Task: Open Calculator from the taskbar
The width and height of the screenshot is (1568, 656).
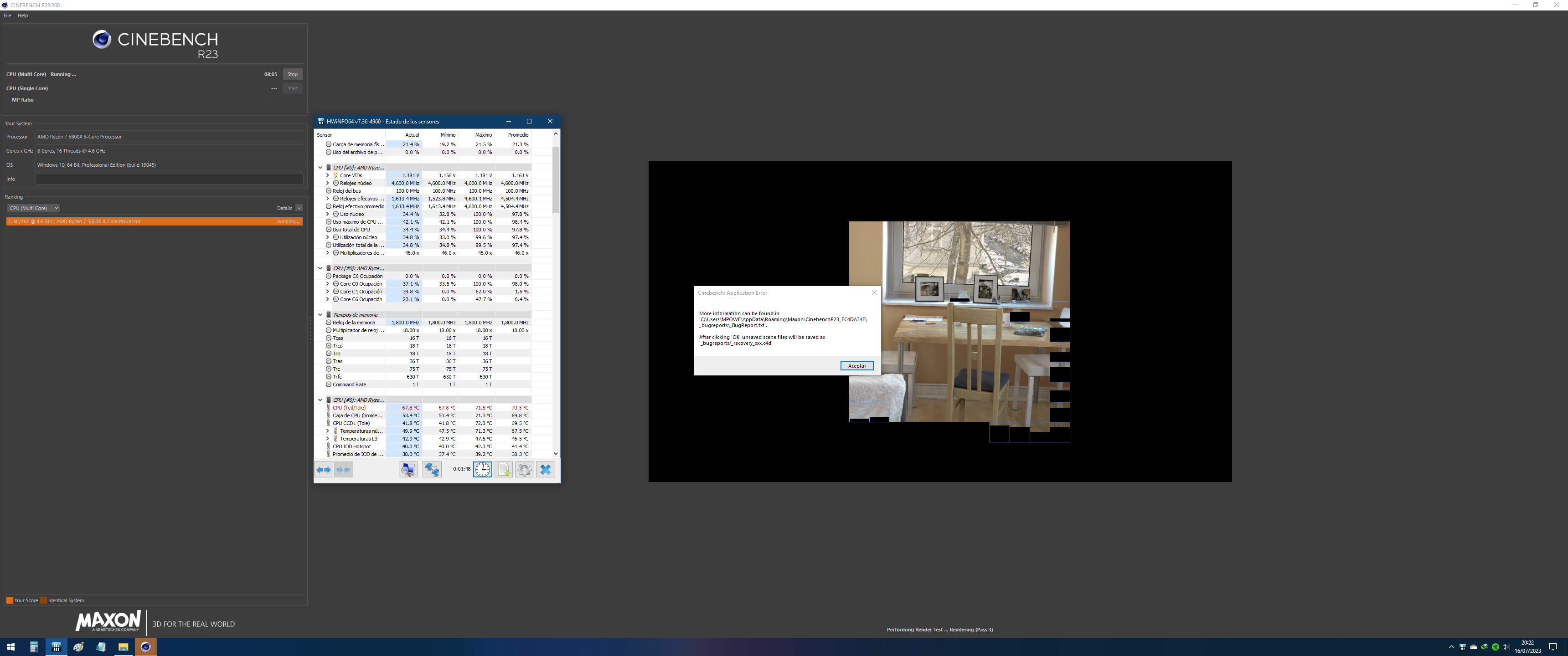Action: click(34, 647)
